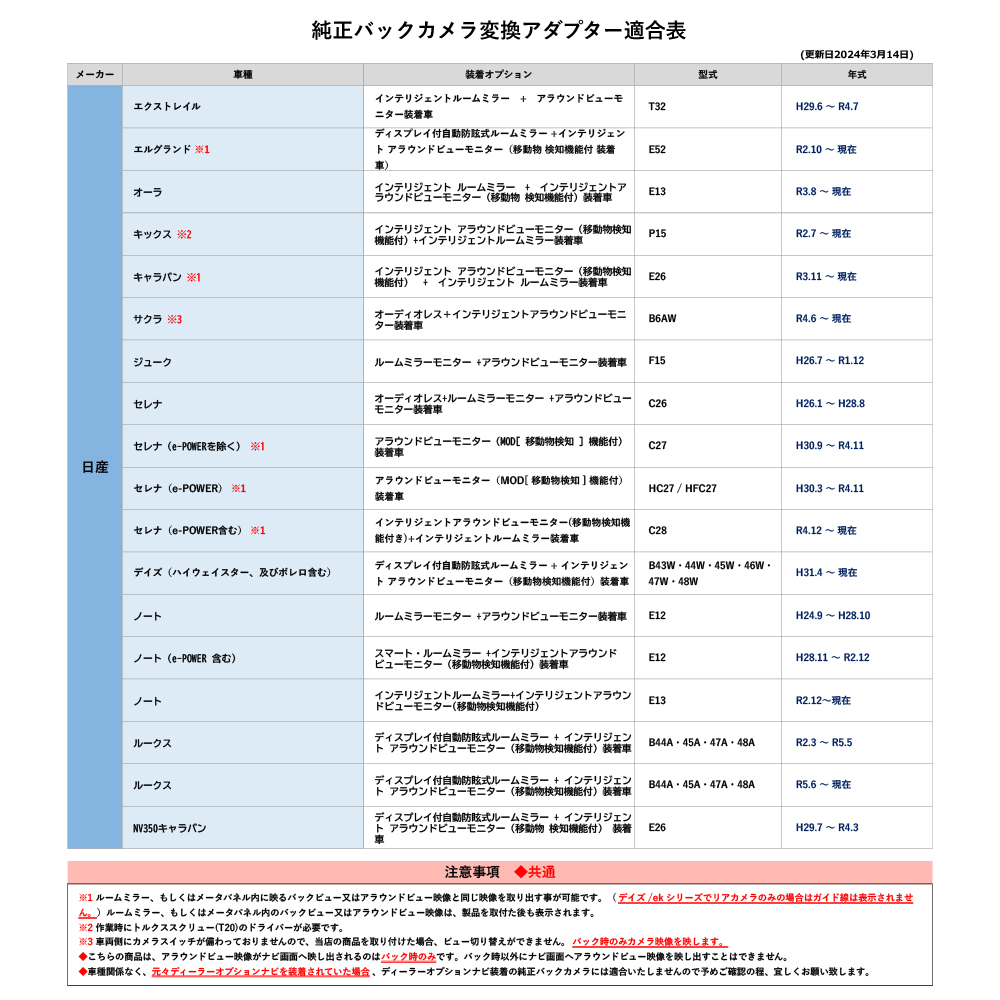Click セレナ（e-POWER）※1 in the HC27 row
The height and width of the screenshot is (1000, 1000).
[x=189, y=488]
